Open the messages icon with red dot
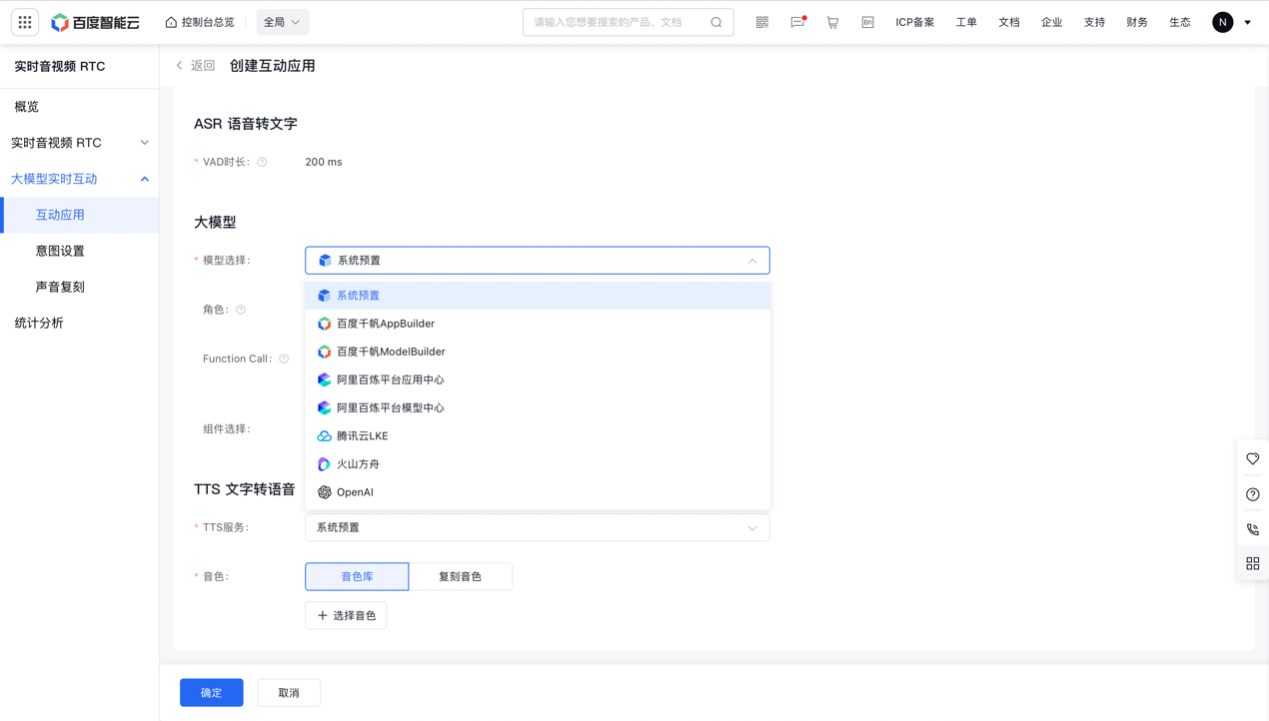 [797, 22]
